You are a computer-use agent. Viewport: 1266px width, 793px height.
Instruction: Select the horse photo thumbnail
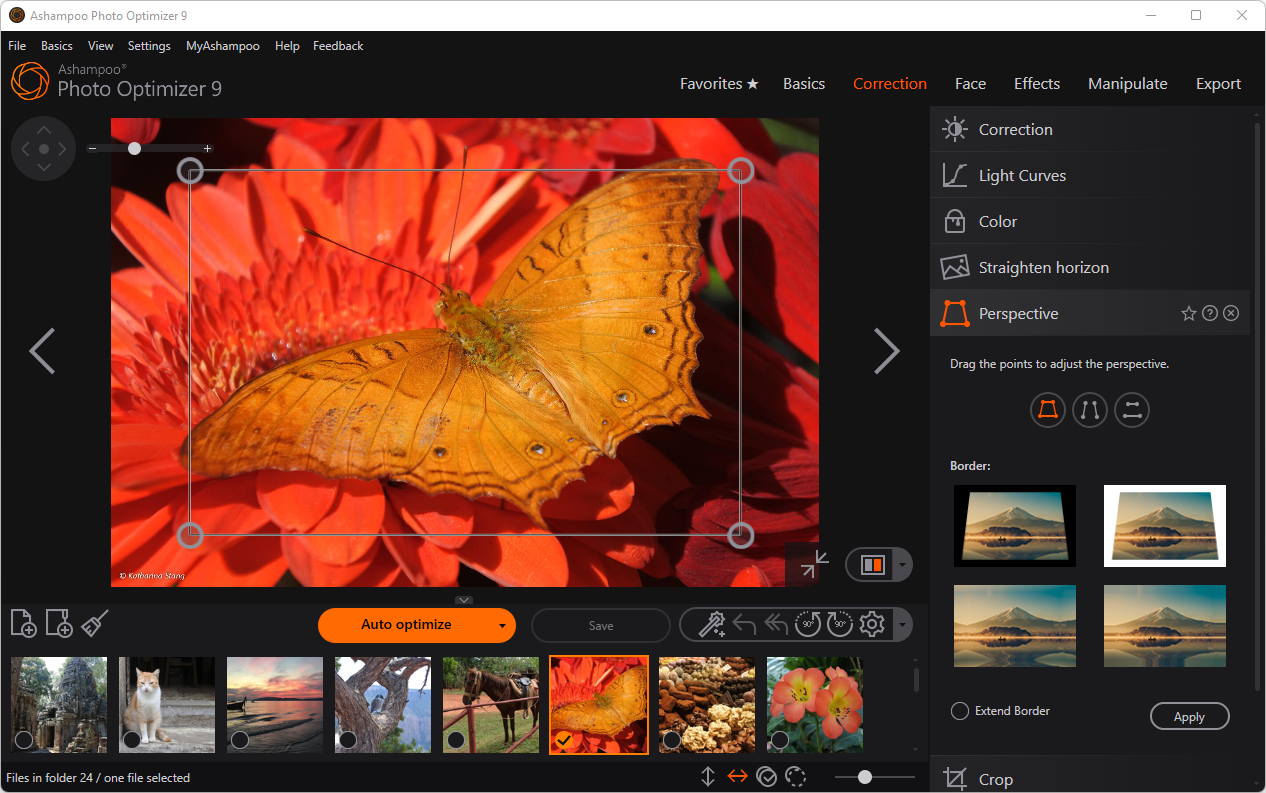click(490, 704)
